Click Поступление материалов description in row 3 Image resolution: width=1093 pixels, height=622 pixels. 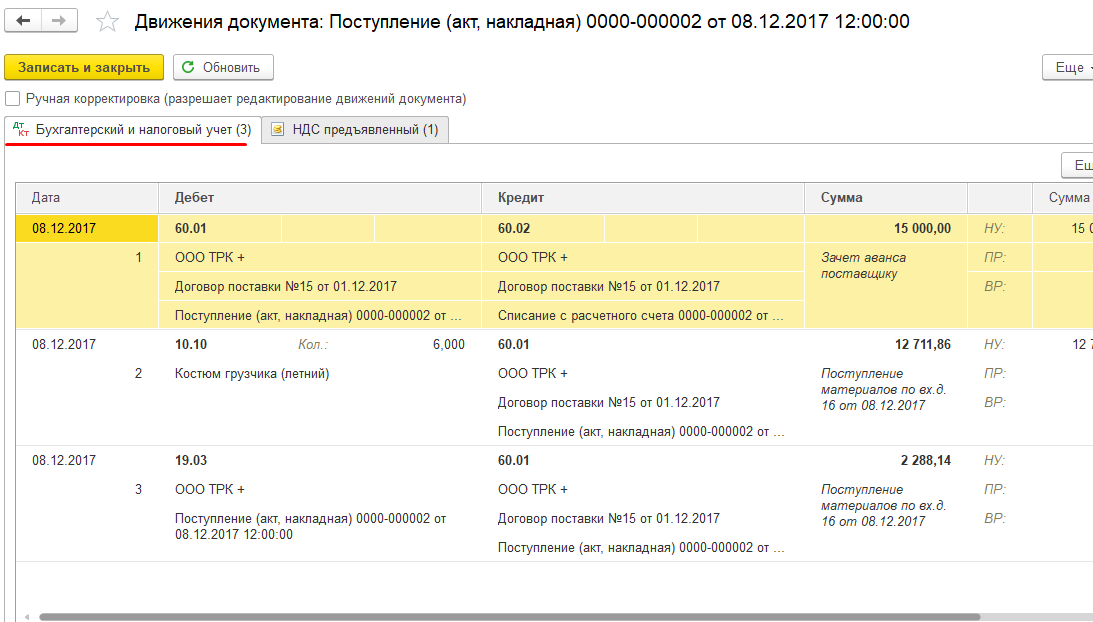tap(883, 505)
